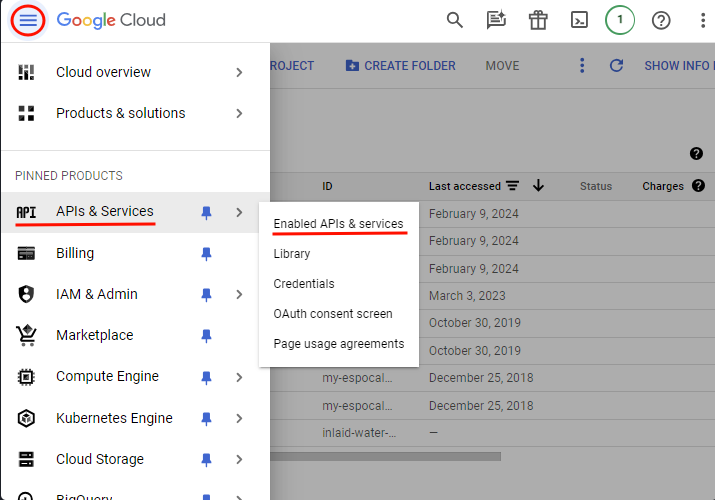The image size is (715, 500).
Task: Open Marketplace from pinned products
Action: 94,335
